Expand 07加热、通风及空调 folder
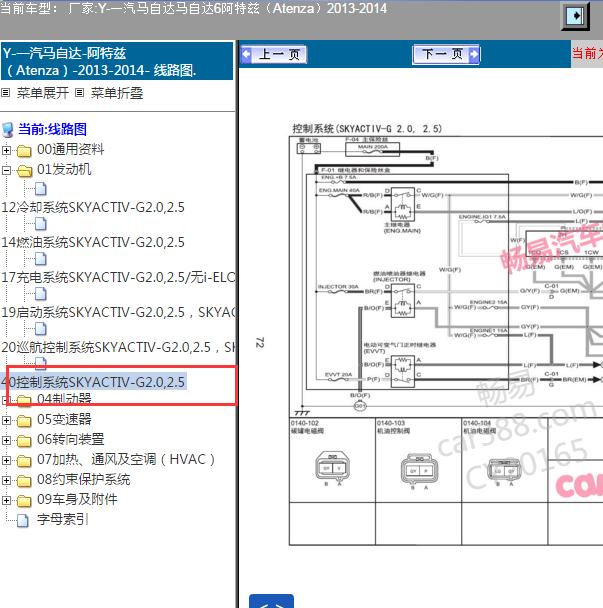Screen dimensions: 603x608 pos(6,460)
